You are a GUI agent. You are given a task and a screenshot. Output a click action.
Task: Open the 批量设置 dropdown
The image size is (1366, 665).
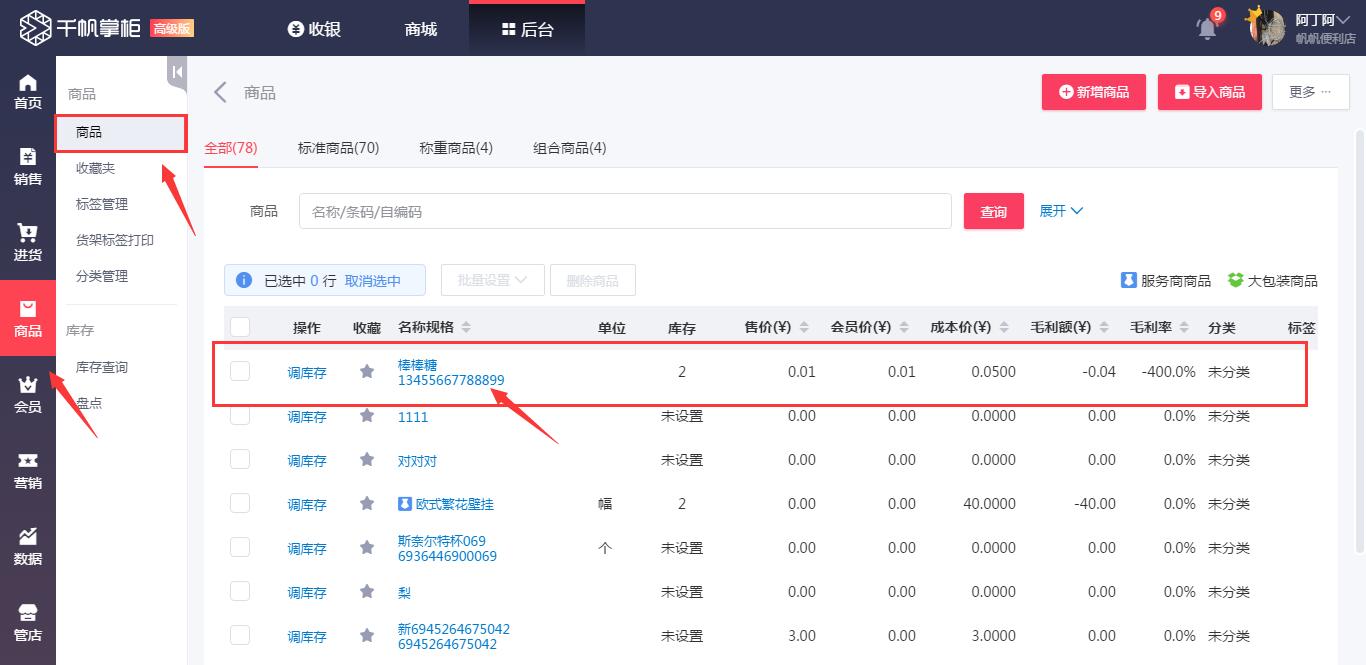point(492,281)
